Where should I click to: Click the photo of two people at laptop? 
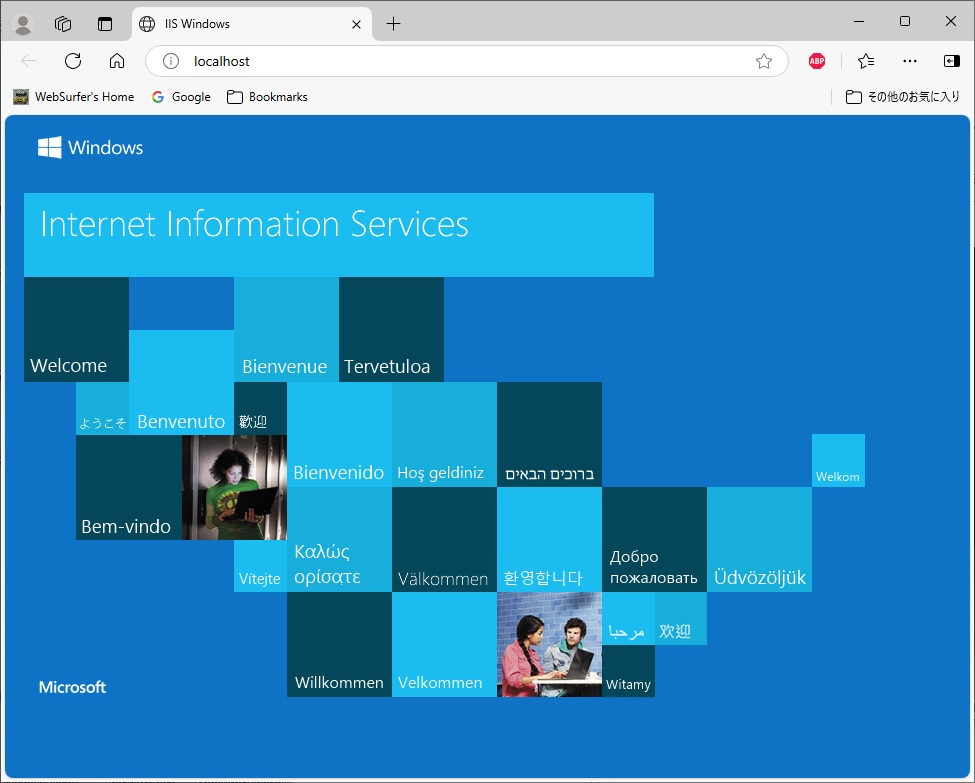(550, 644)
